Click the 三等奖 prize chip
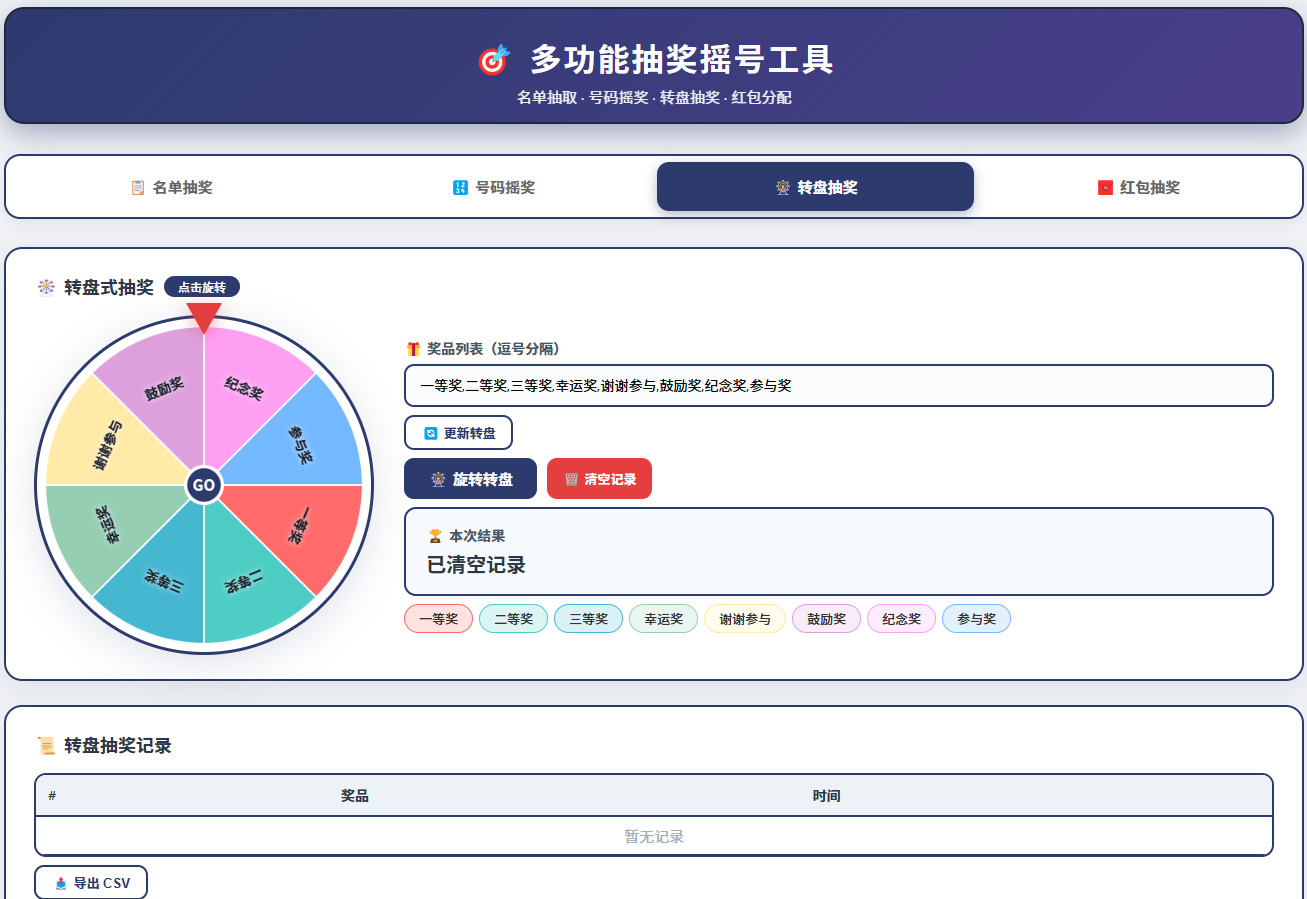This screenshot has height=899, width=1307. click(x=588, y=619)
